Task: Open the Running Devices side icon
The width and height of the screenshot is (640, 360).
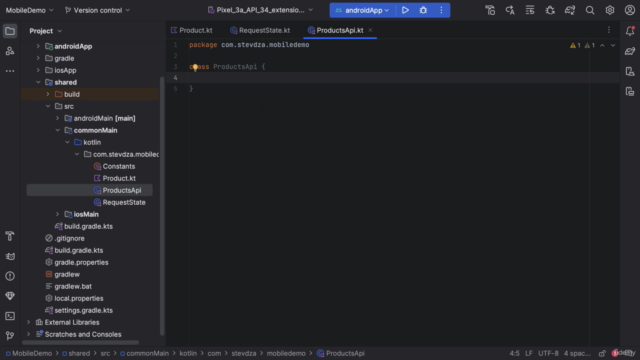Action: coord(630,91)
